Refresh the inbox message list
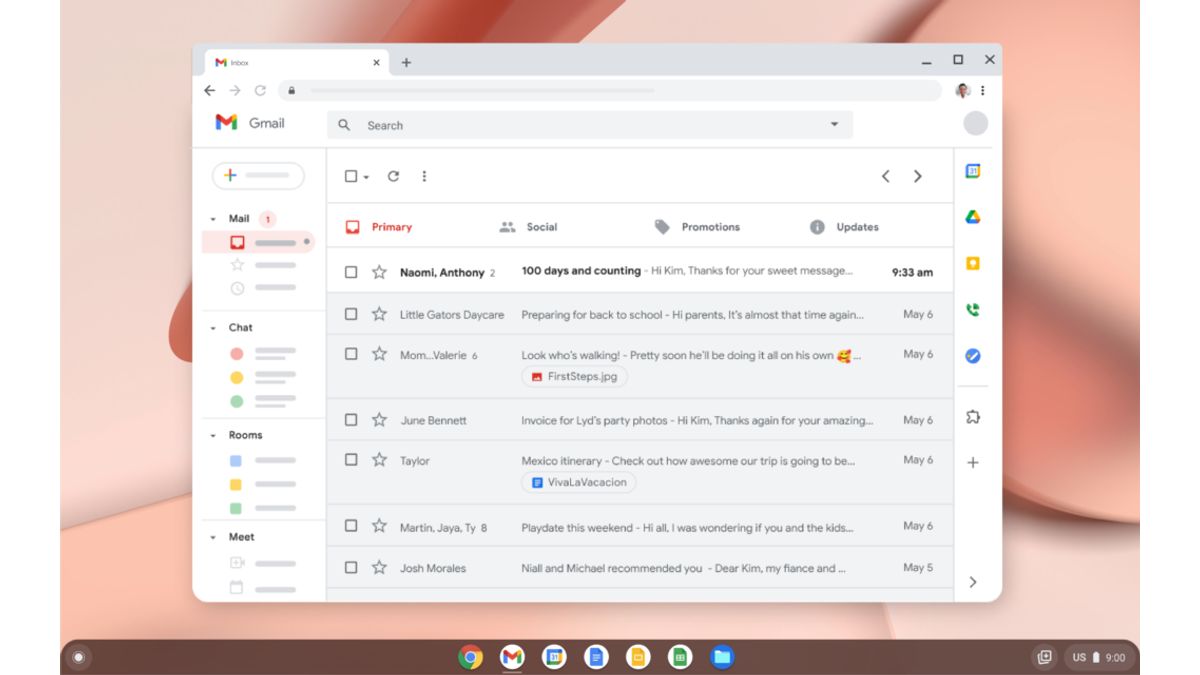Image resolution: width=1200 pixels, height=675 pixels. (x=393, y=176)
